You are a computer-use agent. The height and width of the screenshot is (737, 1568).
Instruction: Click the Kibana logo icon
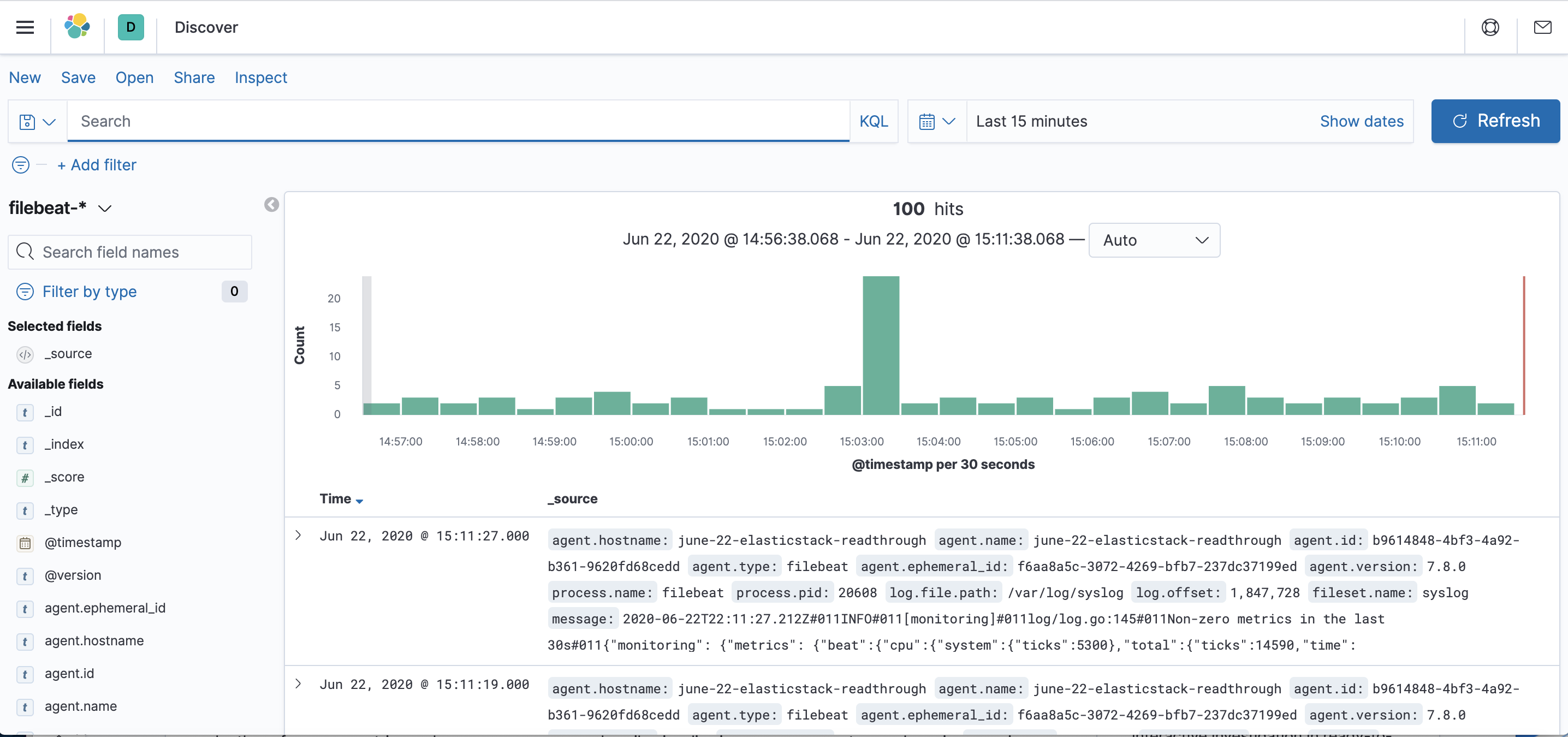78,27
